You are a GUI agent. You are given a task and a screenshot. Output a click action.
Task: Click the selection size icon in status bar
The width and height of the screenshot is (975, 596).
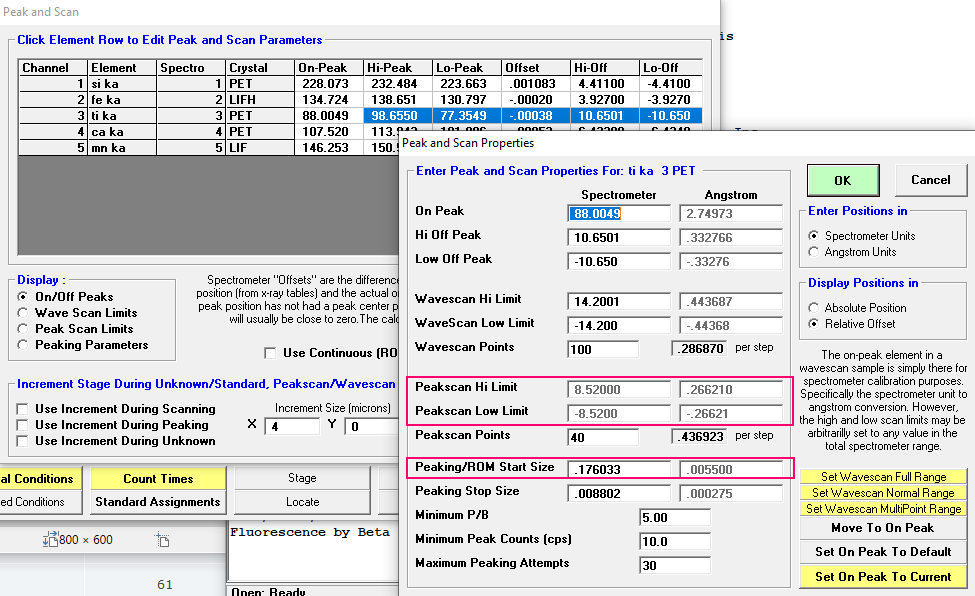pos(163,540)
